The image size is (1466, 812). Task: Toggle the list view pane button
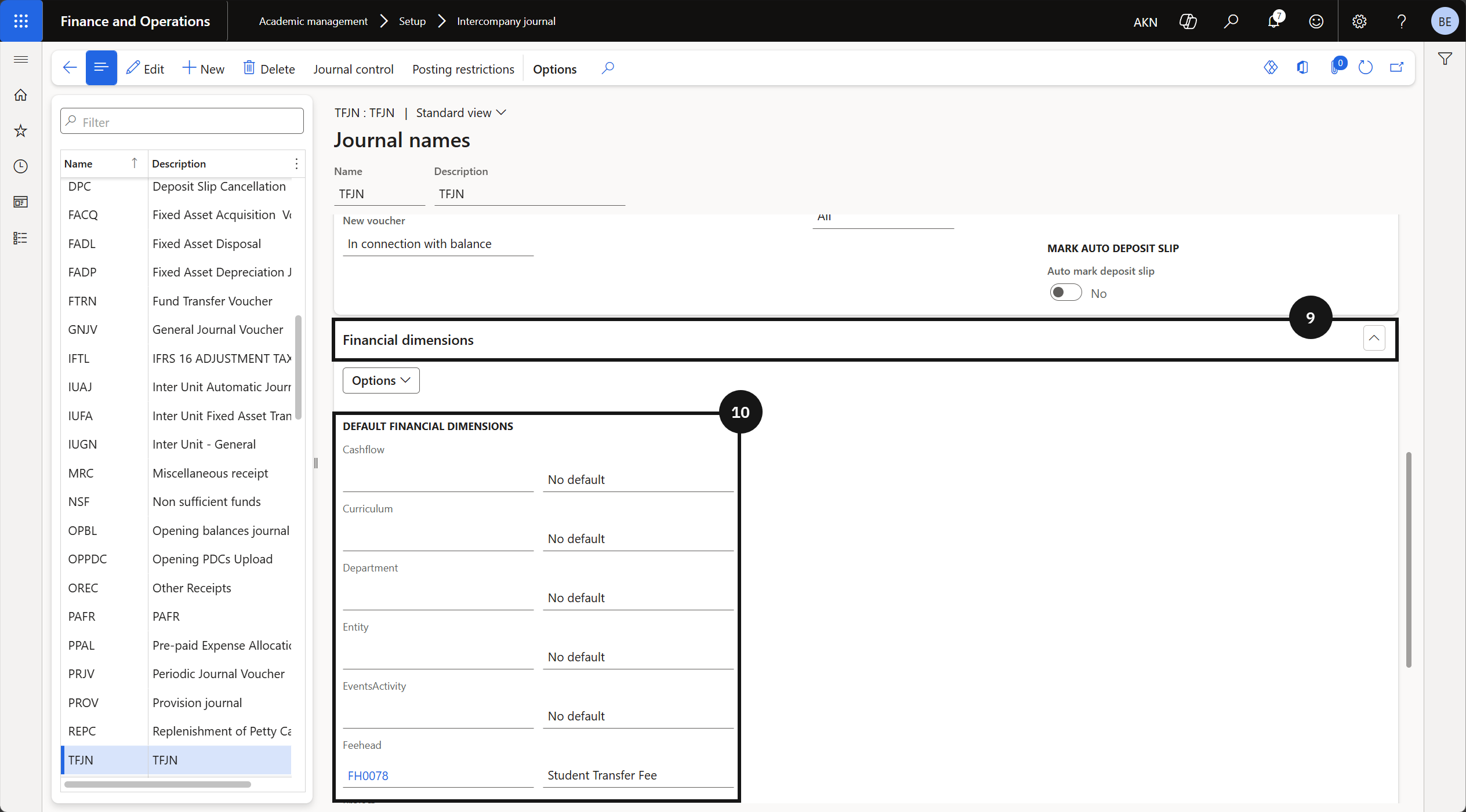point(101,68)
